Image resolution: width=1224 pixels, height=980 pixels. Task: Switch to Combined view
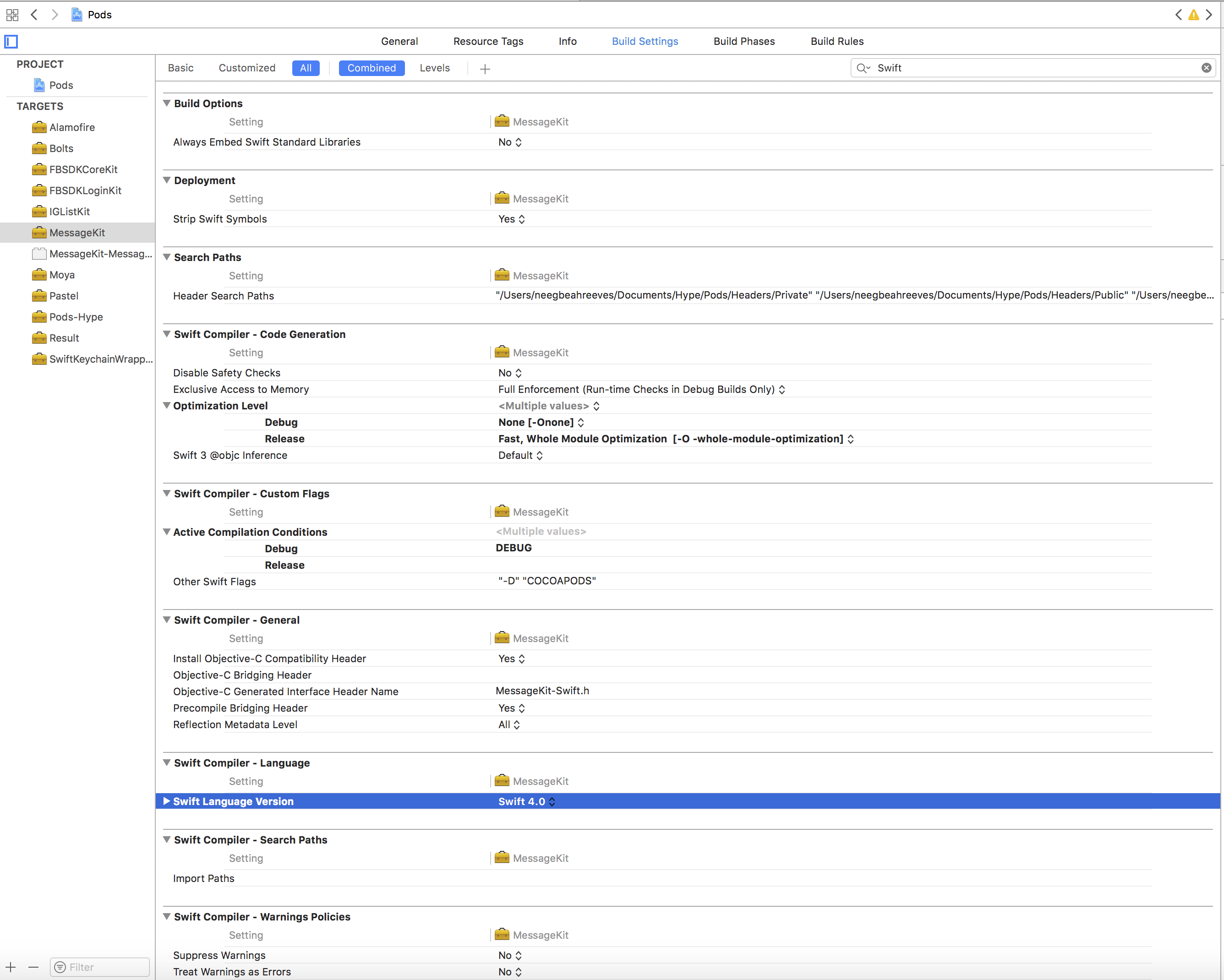[x=372, y=68]
